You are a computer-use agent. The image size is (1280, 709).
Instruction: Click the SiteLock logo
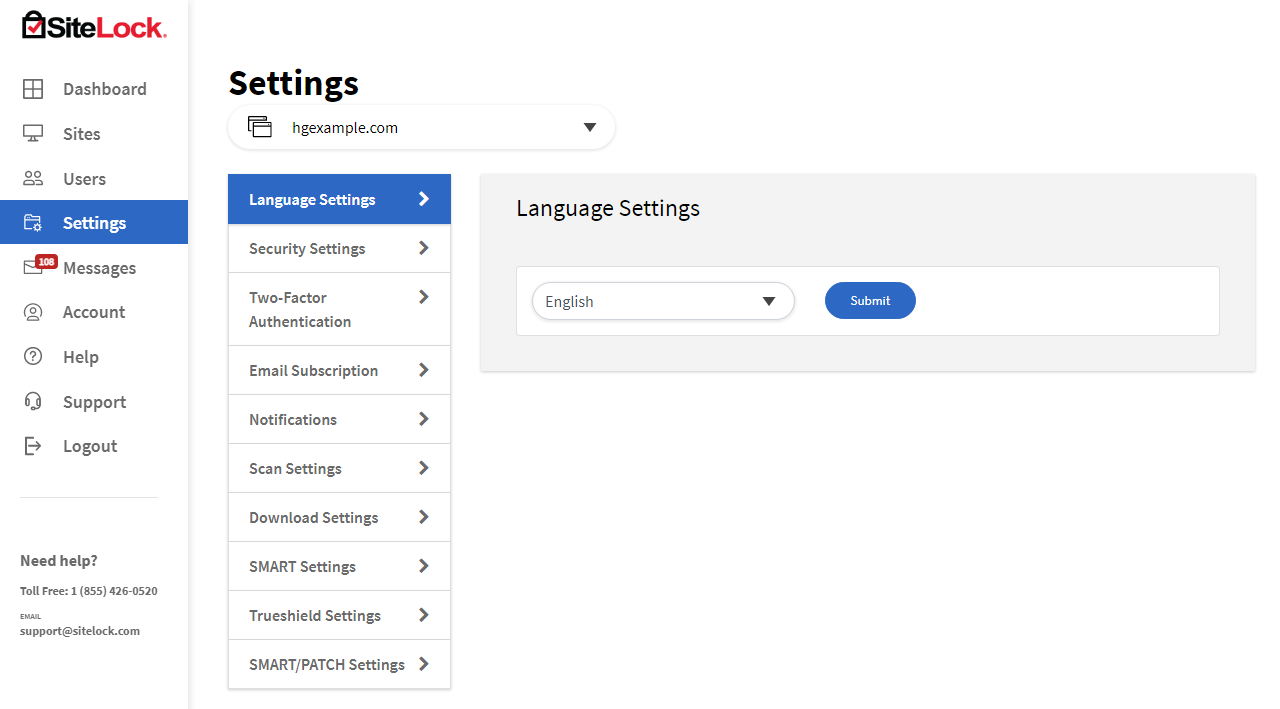point(94,25)
